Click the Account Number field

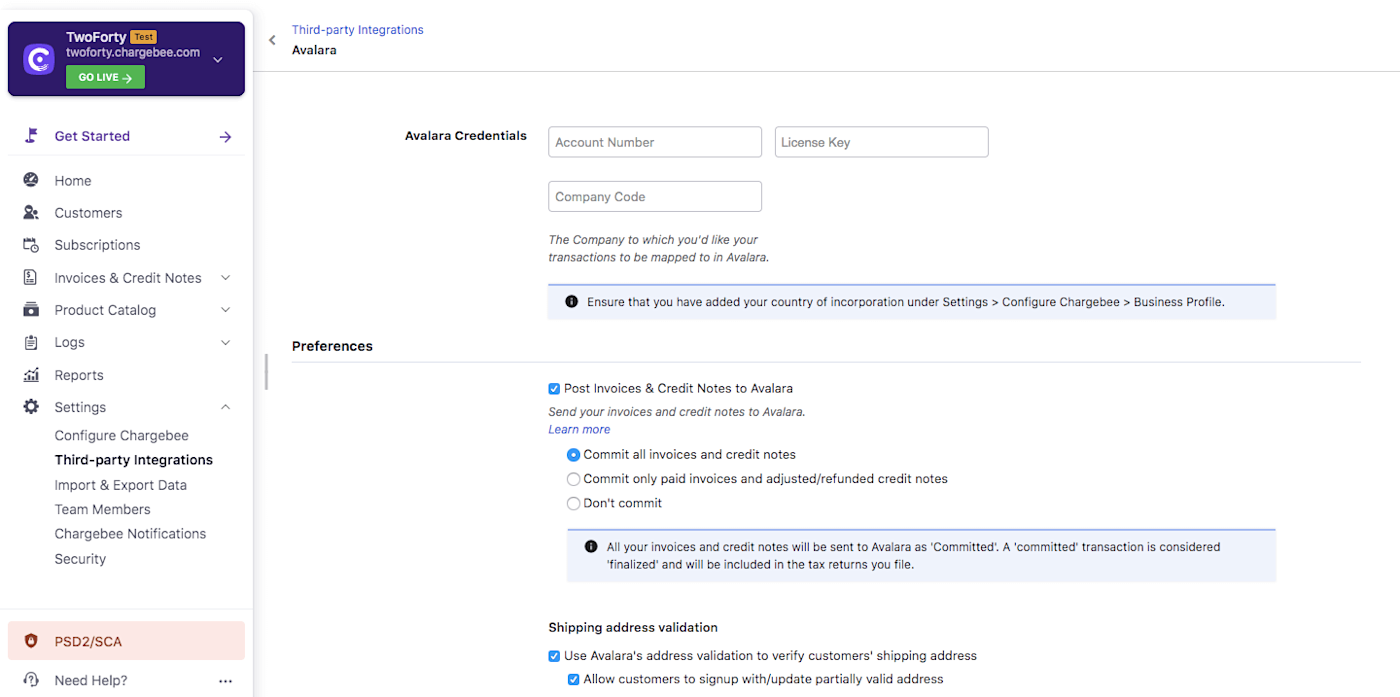(x=655, y=142)
